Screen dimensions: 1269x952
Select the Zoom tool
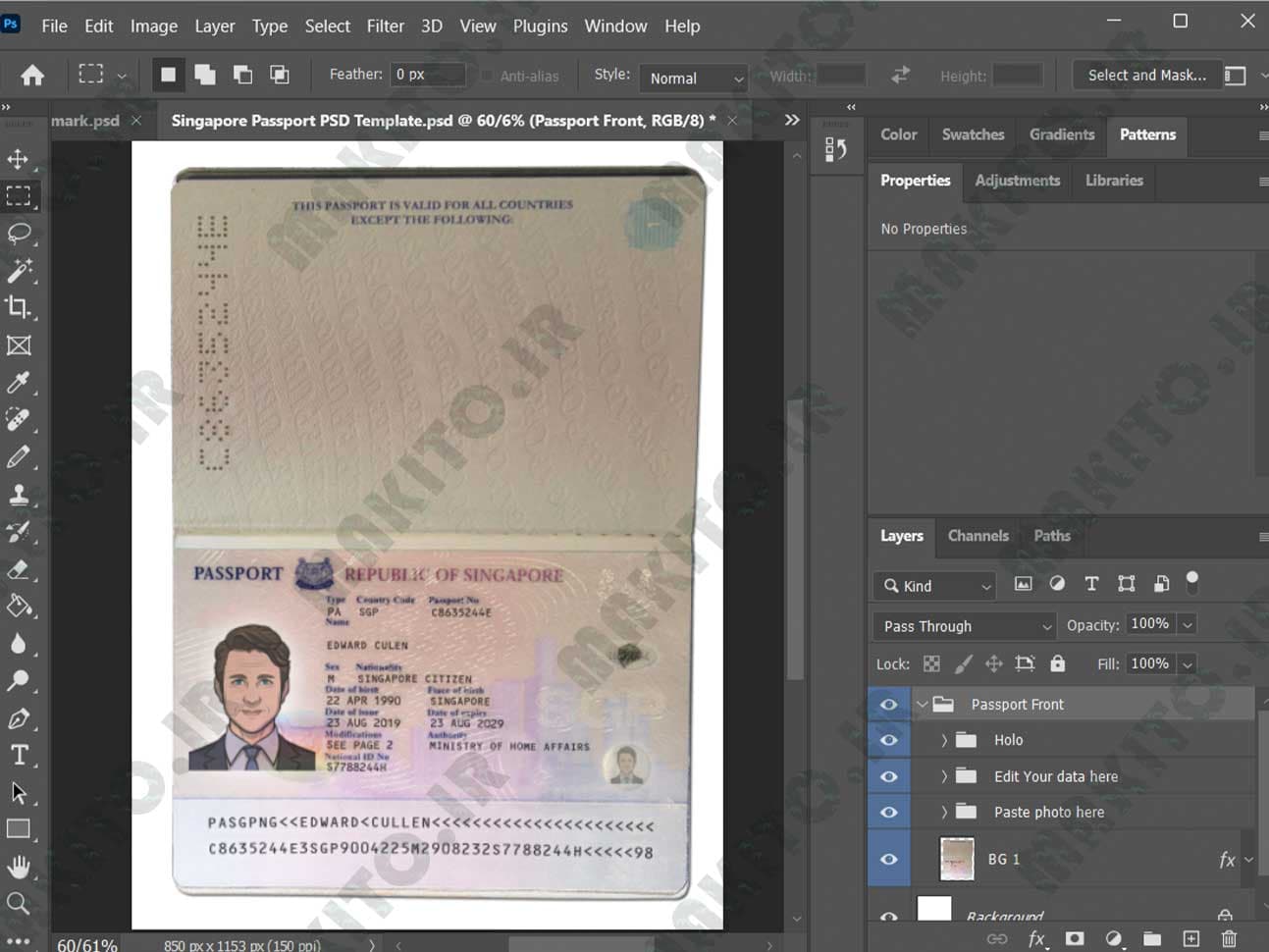[18, 903]
